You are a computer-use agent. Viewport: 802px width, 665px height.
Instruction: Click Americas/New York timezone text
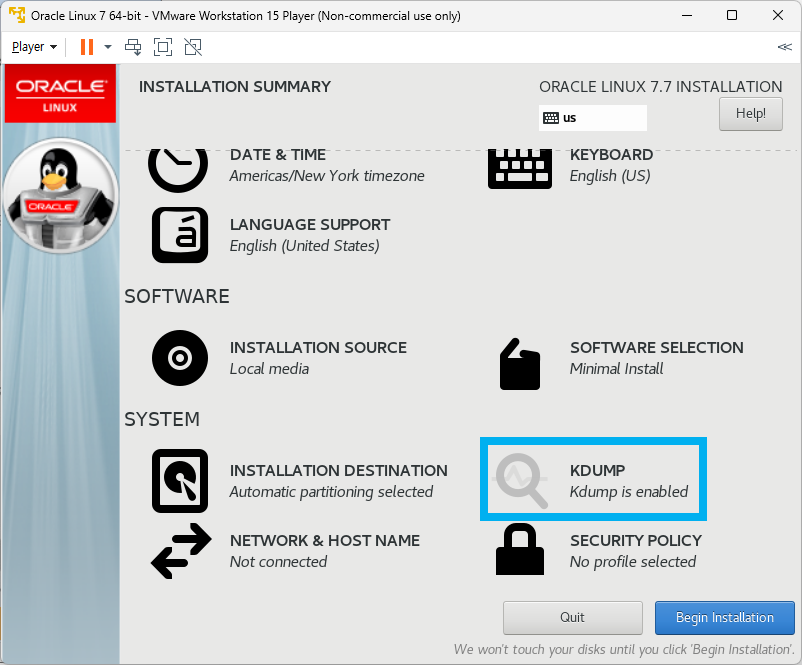pos(327,176)
